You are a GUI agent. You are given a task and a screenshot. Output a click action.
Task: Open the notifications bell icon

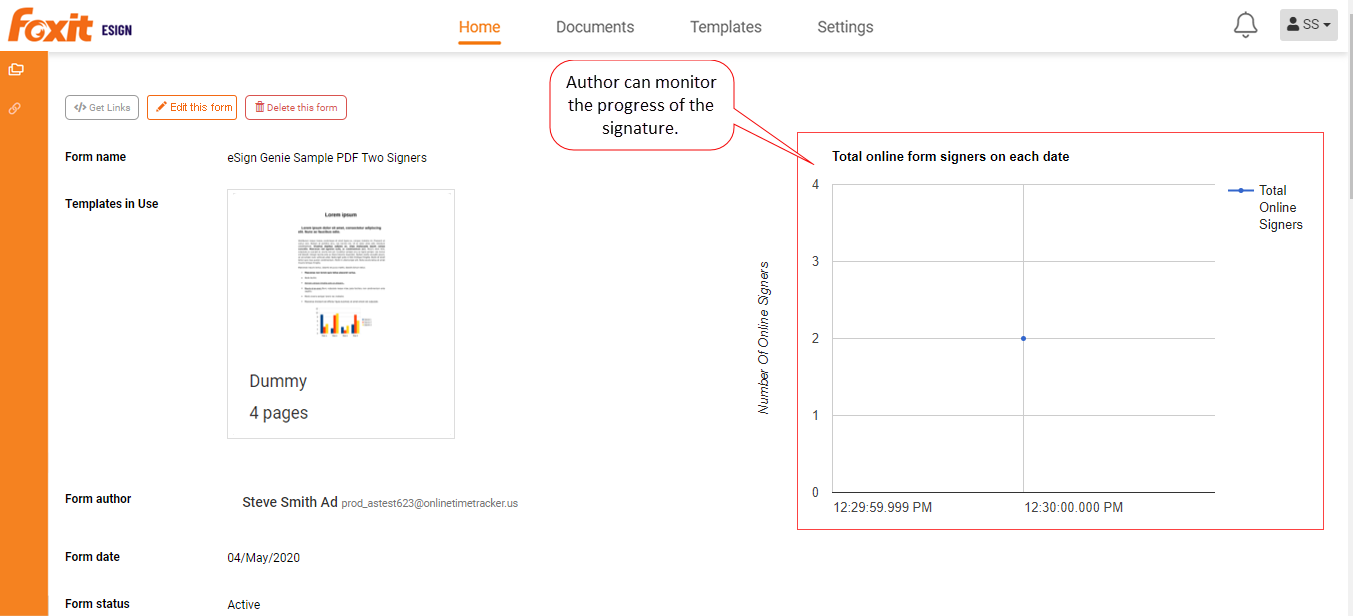(1245, 26)
